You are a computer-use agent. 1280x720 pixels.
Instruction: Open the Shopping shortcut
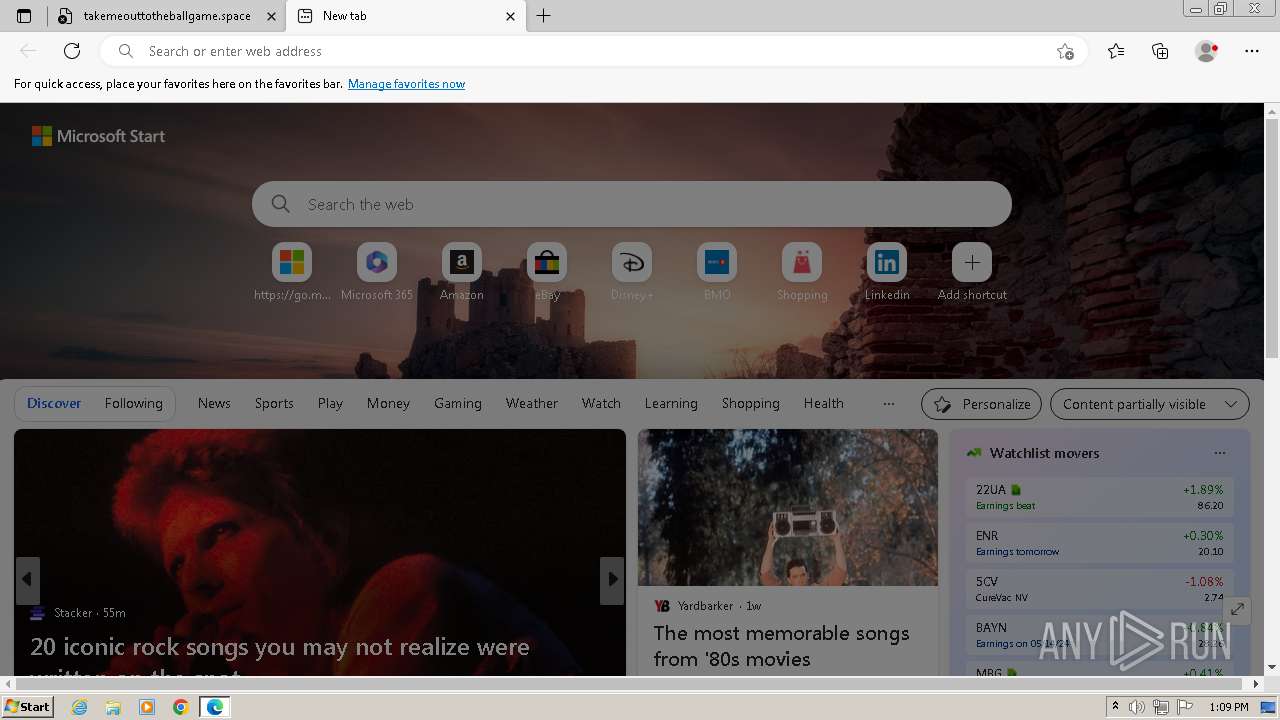(802, 272)
